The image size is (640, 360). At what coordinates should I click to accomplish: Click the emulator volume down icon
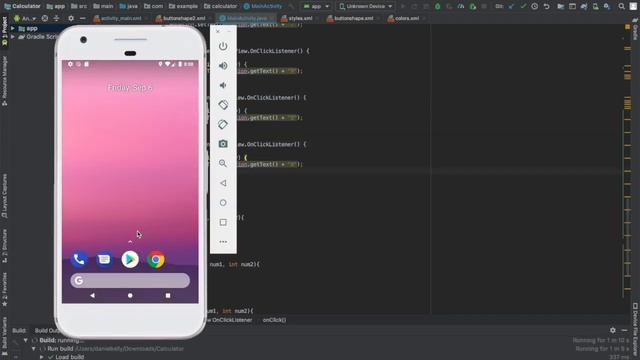[x=222, y=85]
